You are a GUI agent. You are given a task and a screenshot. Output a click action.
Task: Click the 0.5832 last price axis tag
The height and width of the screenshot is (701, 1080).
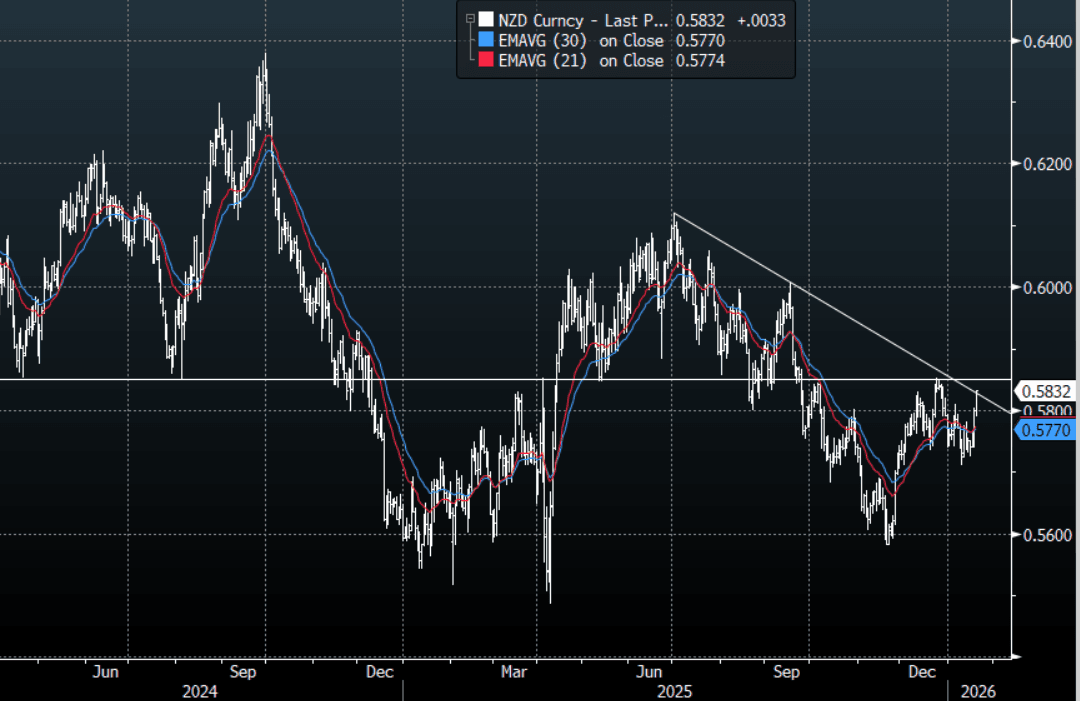pos(1044,391)
